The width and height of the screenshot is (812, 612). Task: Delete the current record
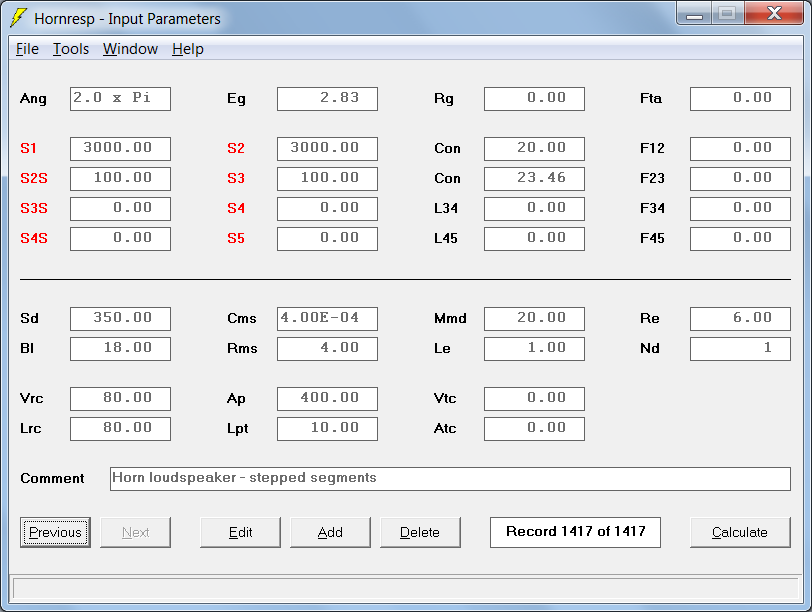point(420,532)
